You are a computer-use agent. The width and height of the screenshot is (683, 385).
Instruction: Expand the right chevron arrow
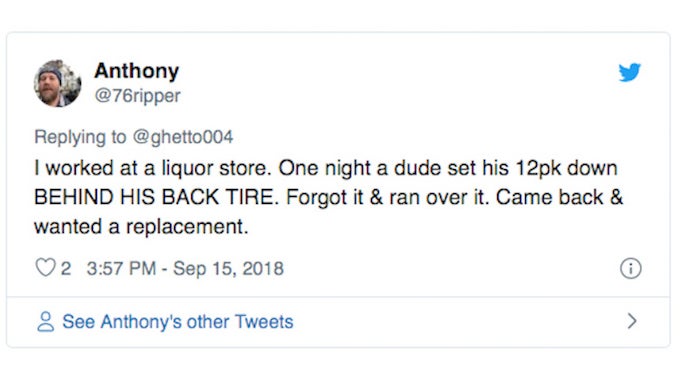[632, 321]
